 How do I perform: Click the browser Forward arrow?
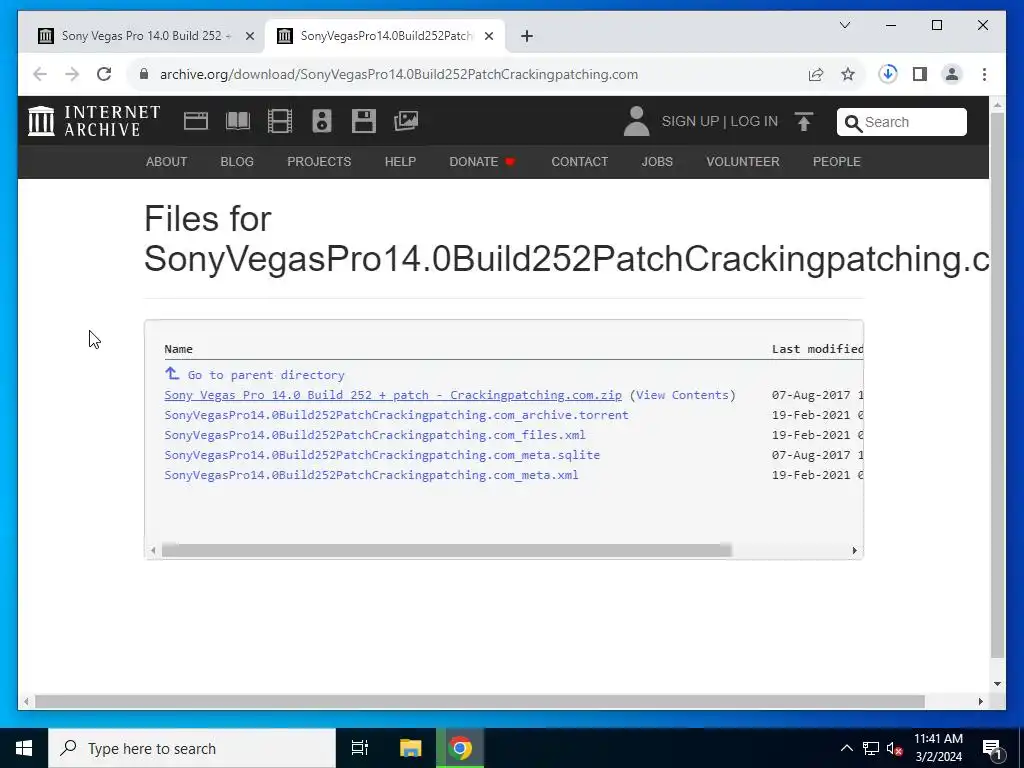72,74
